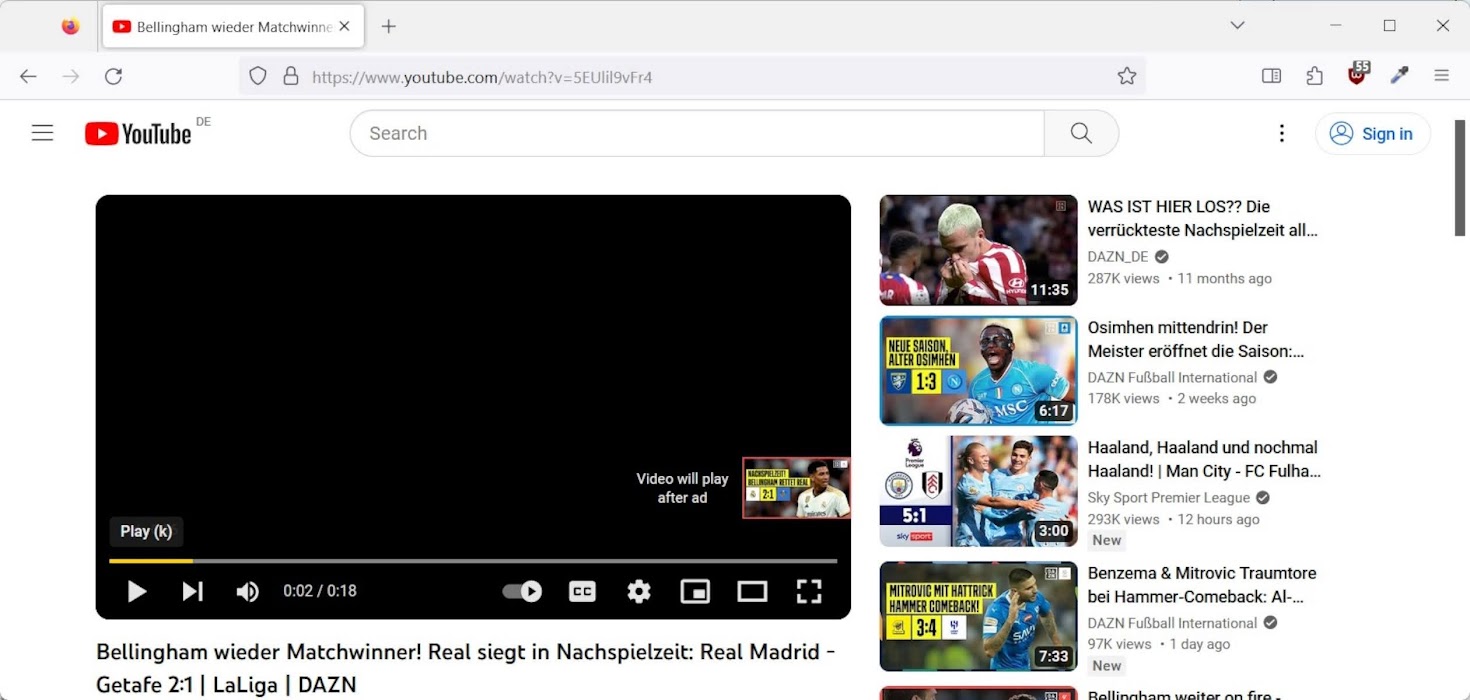The image size is (1470, 700).
Task: Click the URL address bar
Action: point(692,76)
